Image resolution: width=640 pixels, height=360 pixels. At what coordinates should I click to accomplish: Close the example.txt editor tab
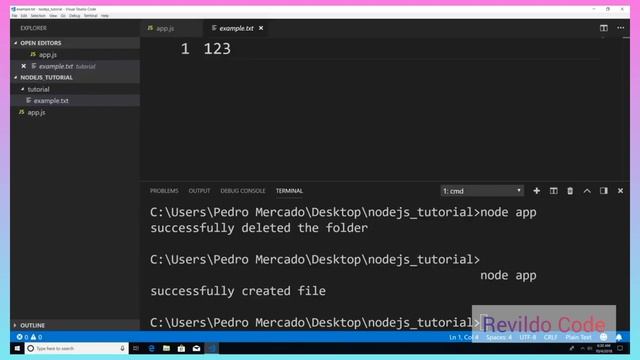(x=261, y=28)
